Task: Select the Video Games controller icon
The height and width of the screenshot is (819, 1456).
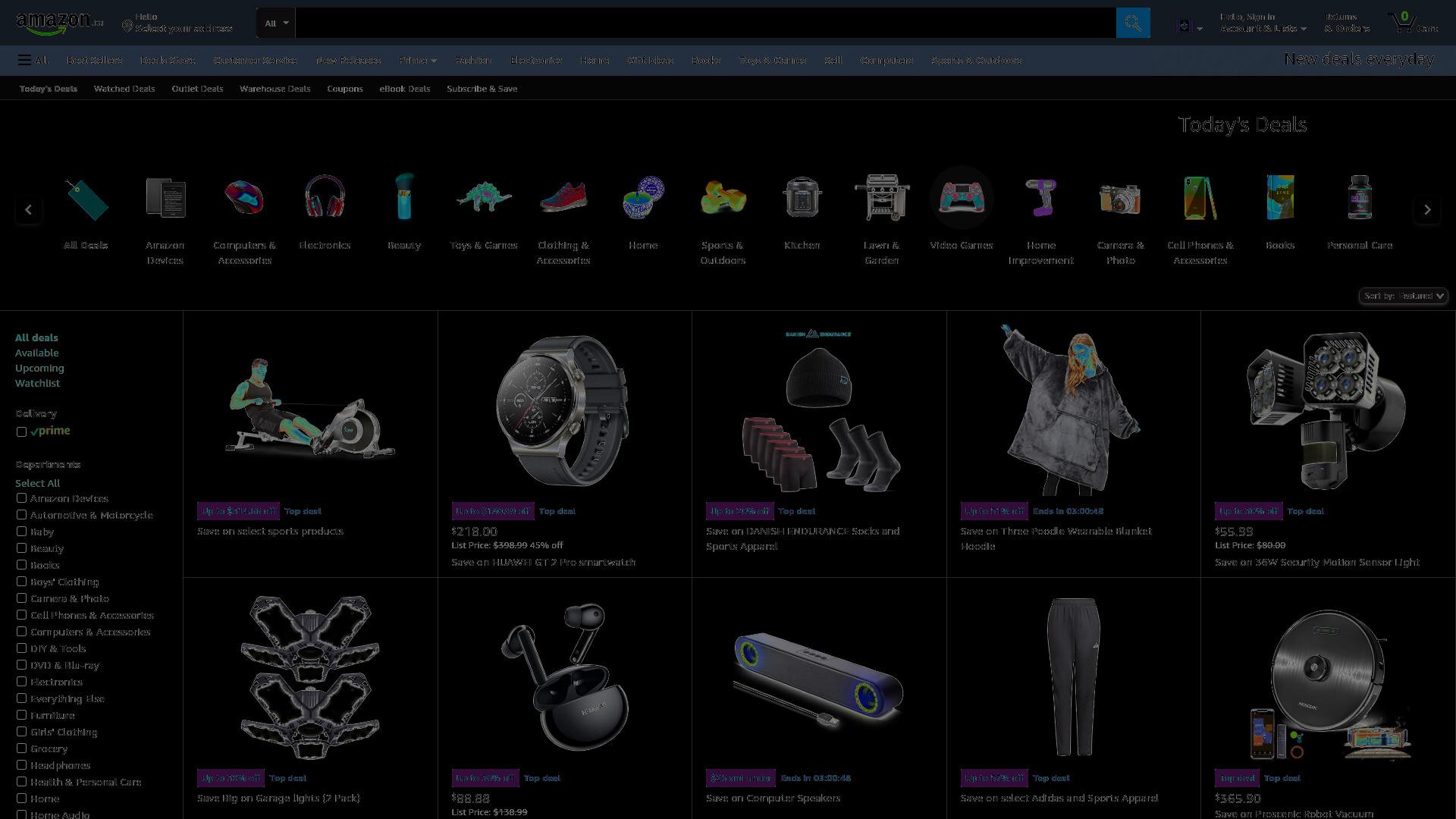Action: coord(962,198)
